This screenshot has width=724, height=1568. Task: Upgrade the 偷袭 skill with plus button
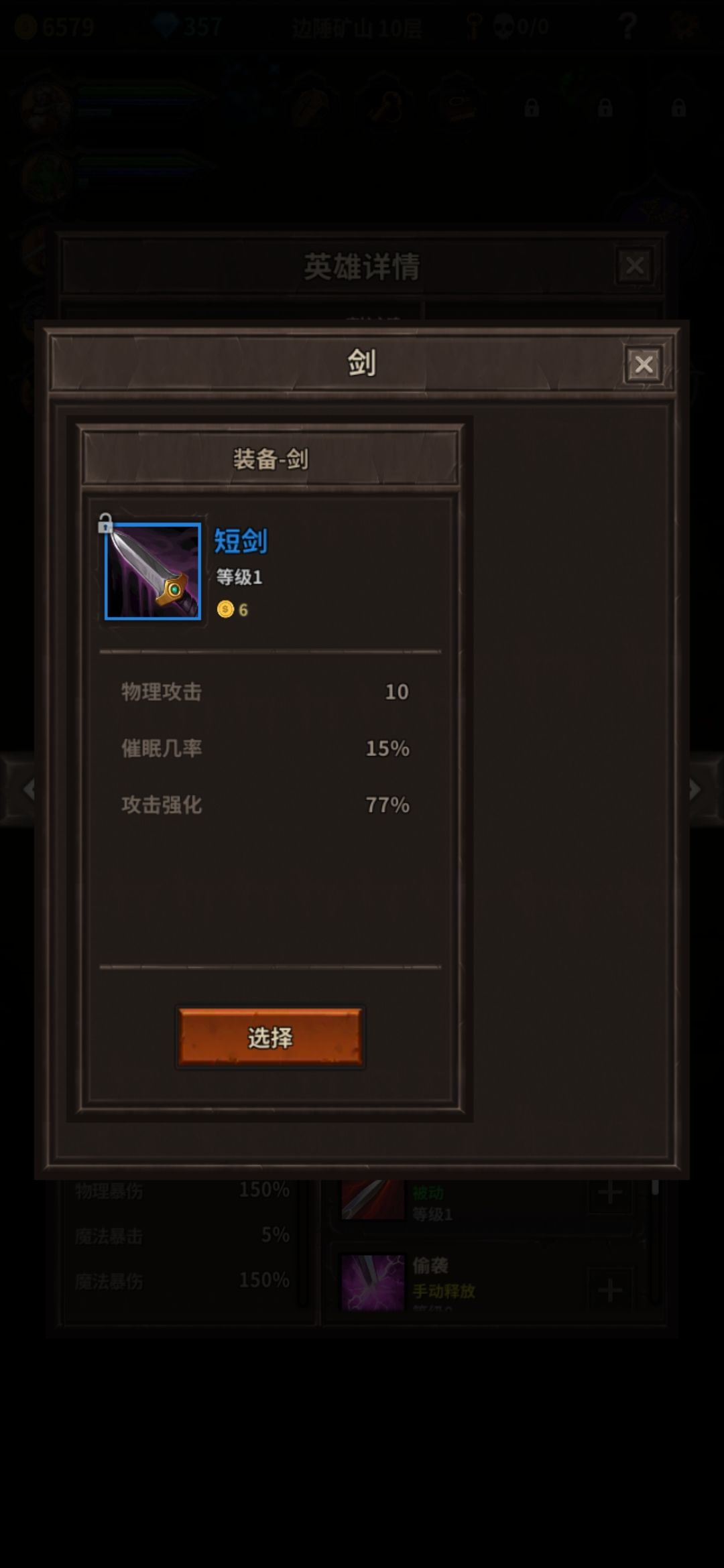pyautogui.click(x=609, y=1290)
